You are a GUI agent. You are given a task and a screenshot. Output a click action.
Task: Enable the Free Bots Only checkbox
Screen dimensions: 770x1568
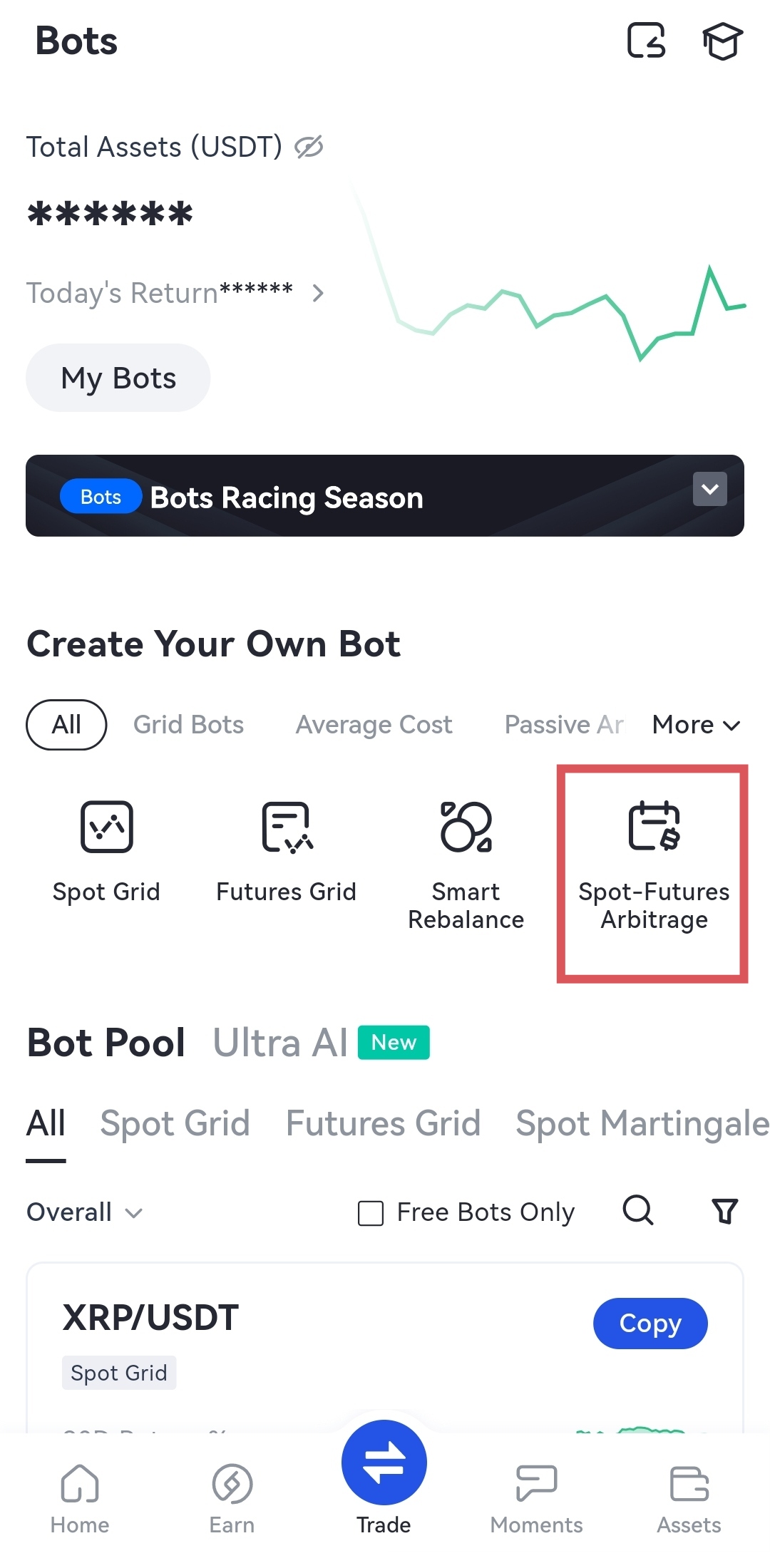(x=371, y=1212)
